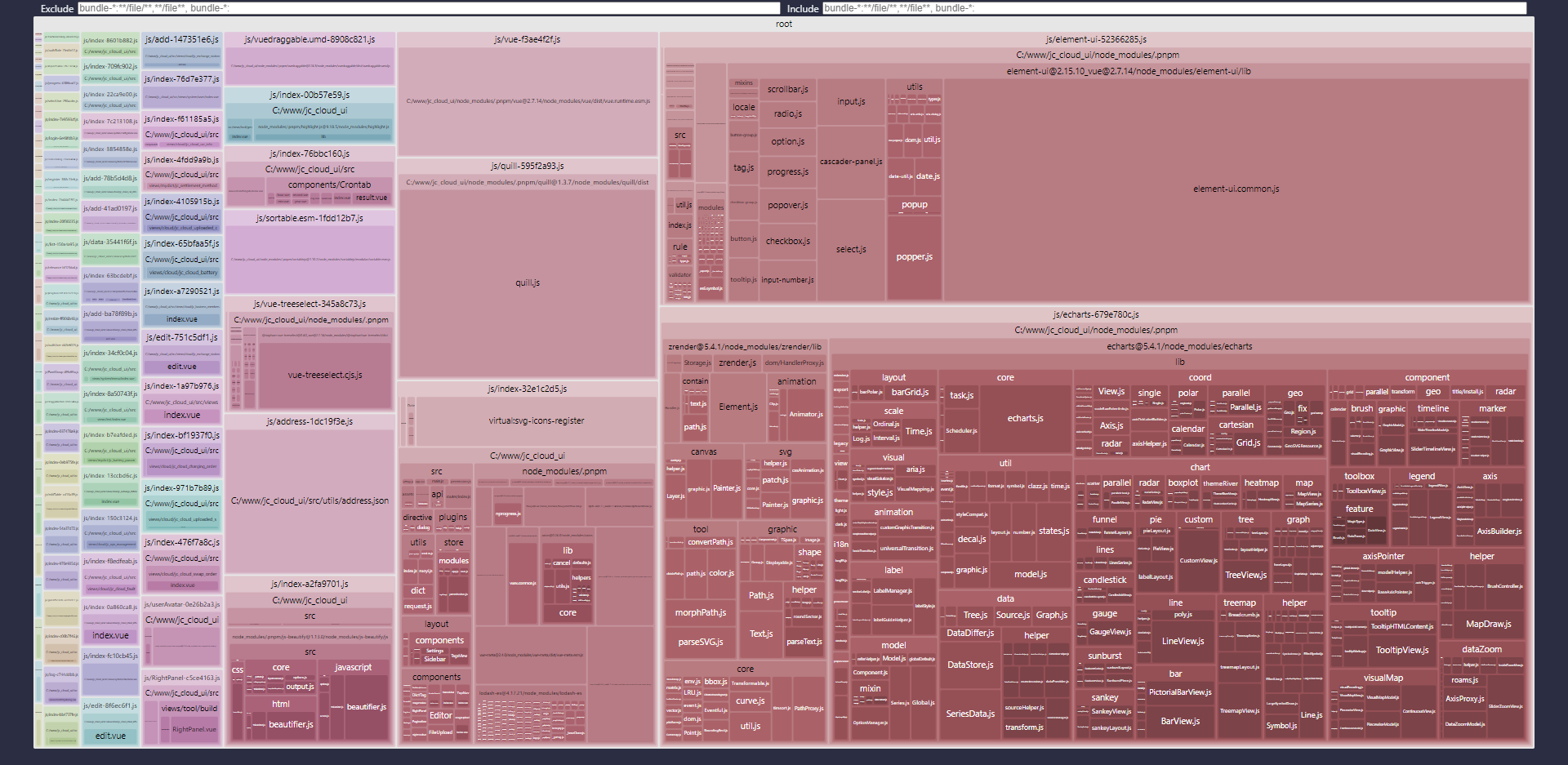This screenshot has width=1568, height=765.
Task: Select the scrollbar.js module
Action: tap(788, 90)
